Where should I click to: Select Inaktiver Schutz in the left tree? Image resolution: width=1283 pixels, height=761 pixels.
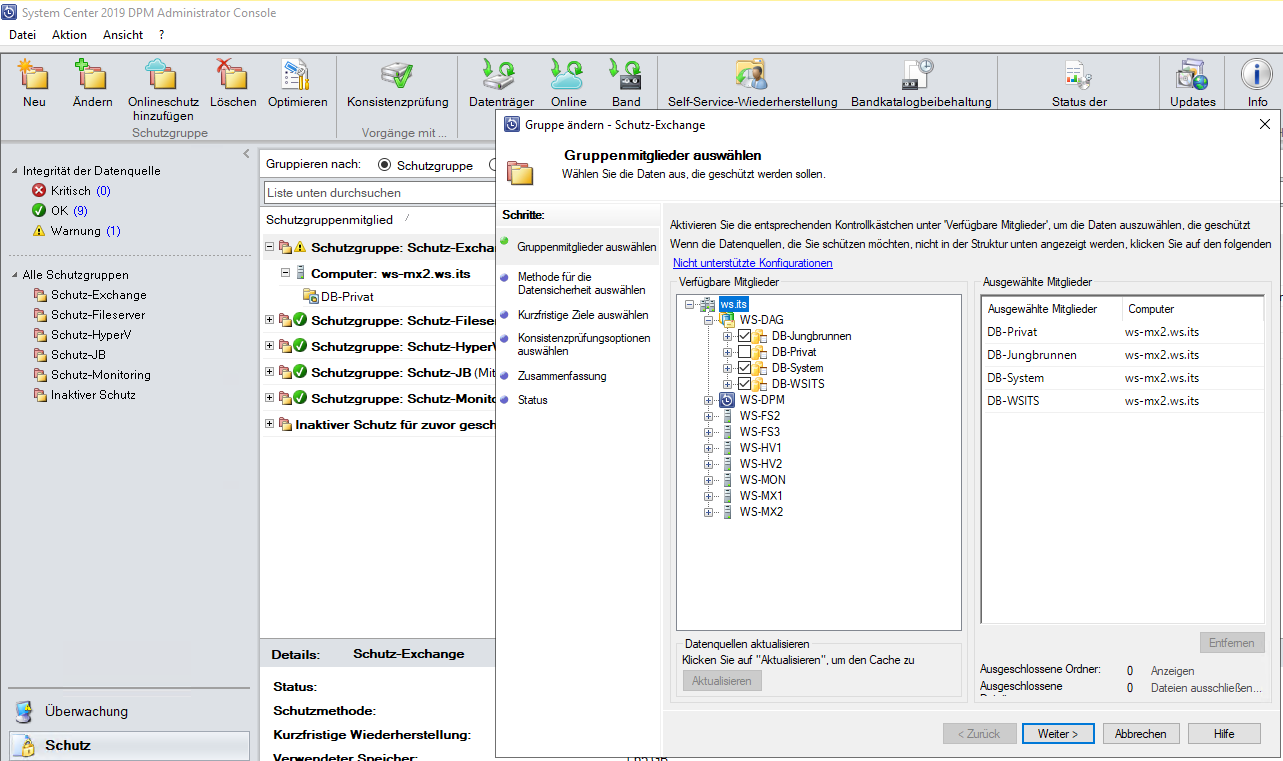point(93,395)
